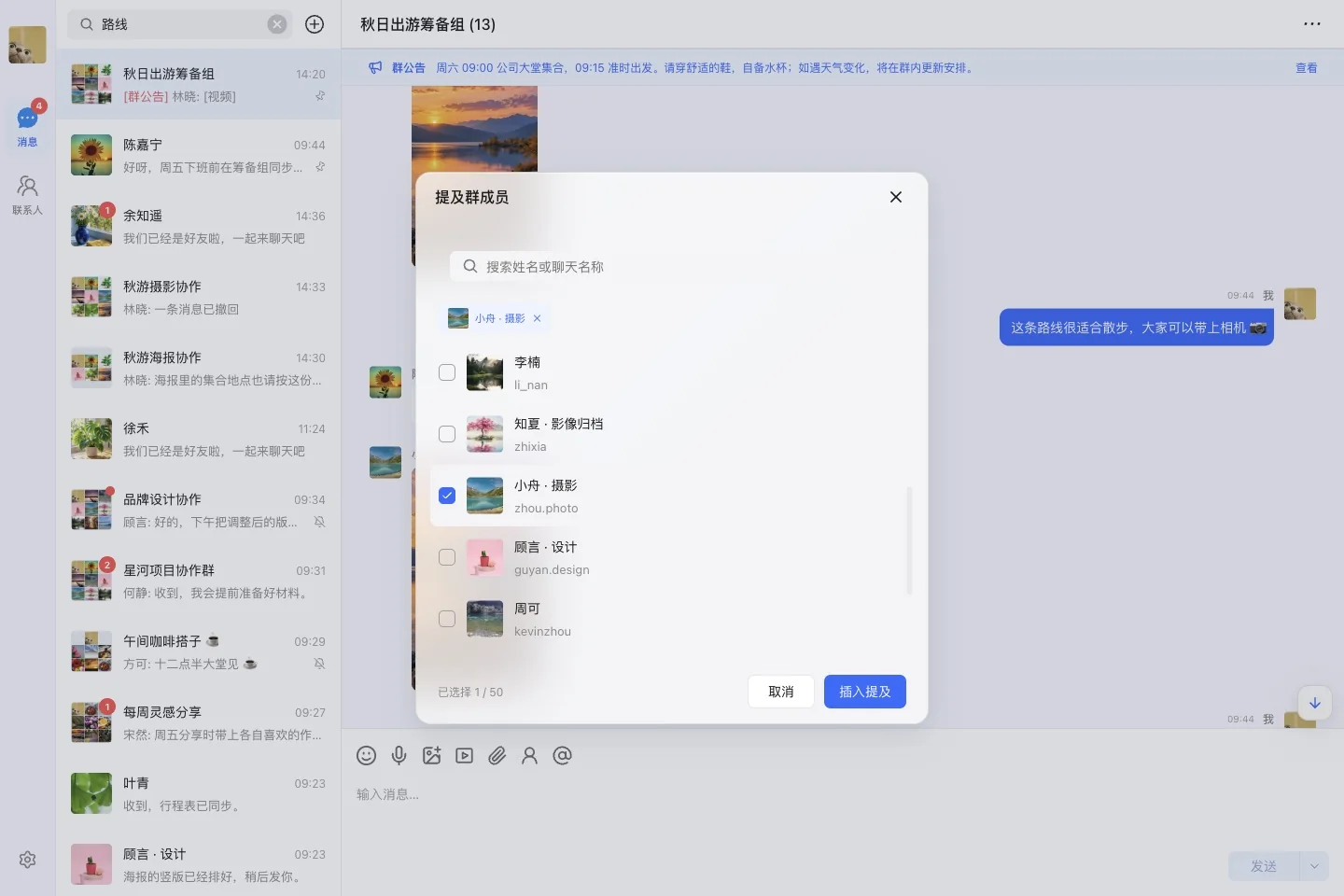Open settings gear in left sidebar
The height and width of the screenshot is (896, 1344).
27,860
